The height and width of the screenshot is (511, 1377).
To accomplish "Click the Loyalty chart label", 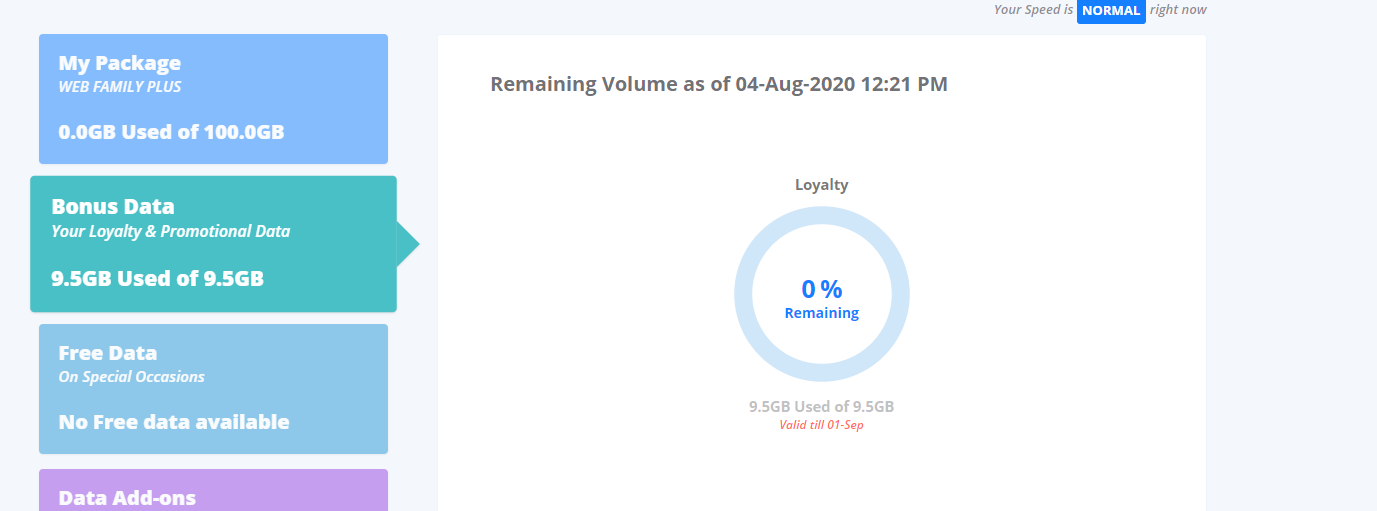I will [822, 184].
